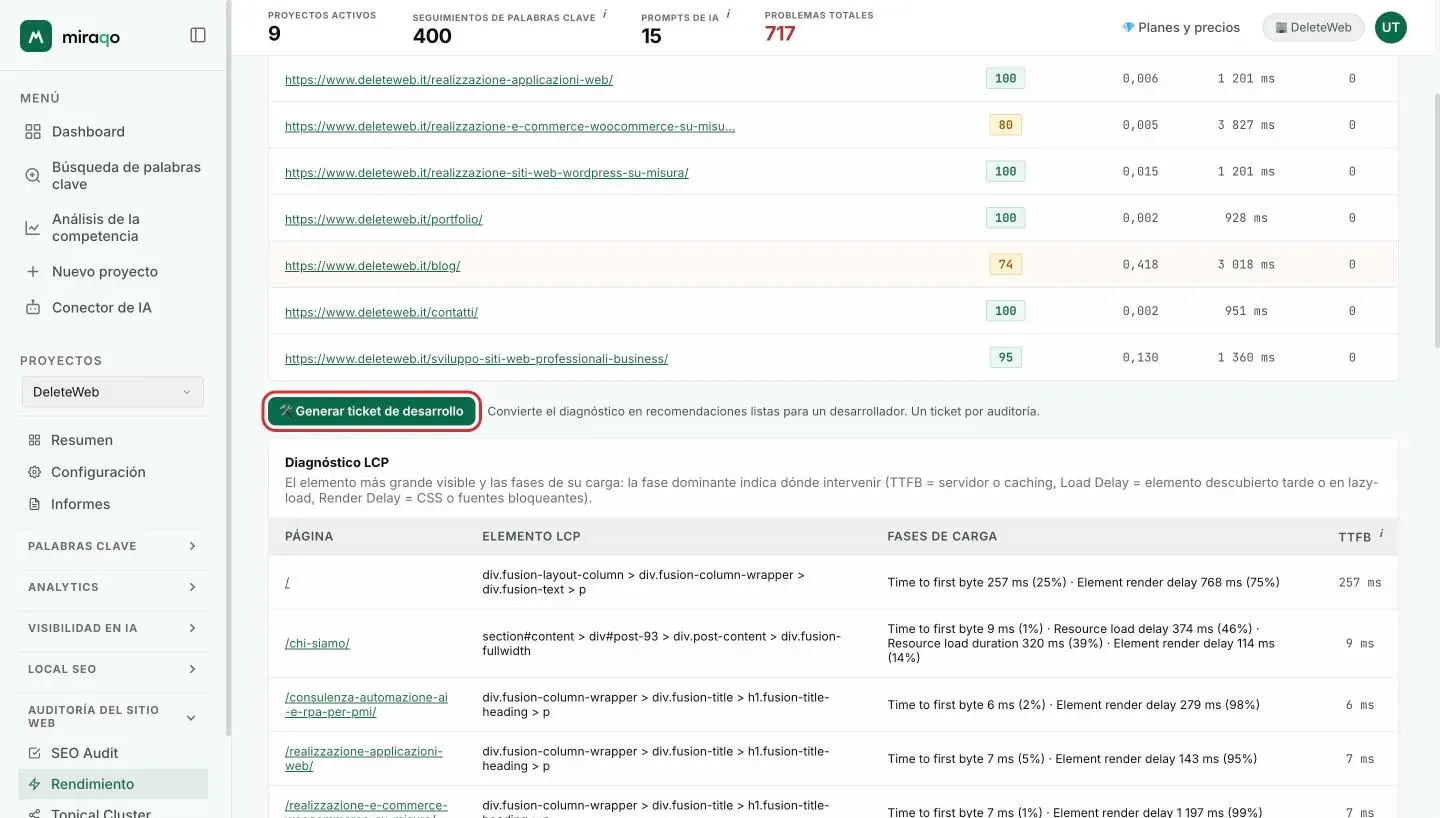This screenshot has height=818, width=1440.
Task: Click the miraqo logo icon
Action: click(36, 36)
